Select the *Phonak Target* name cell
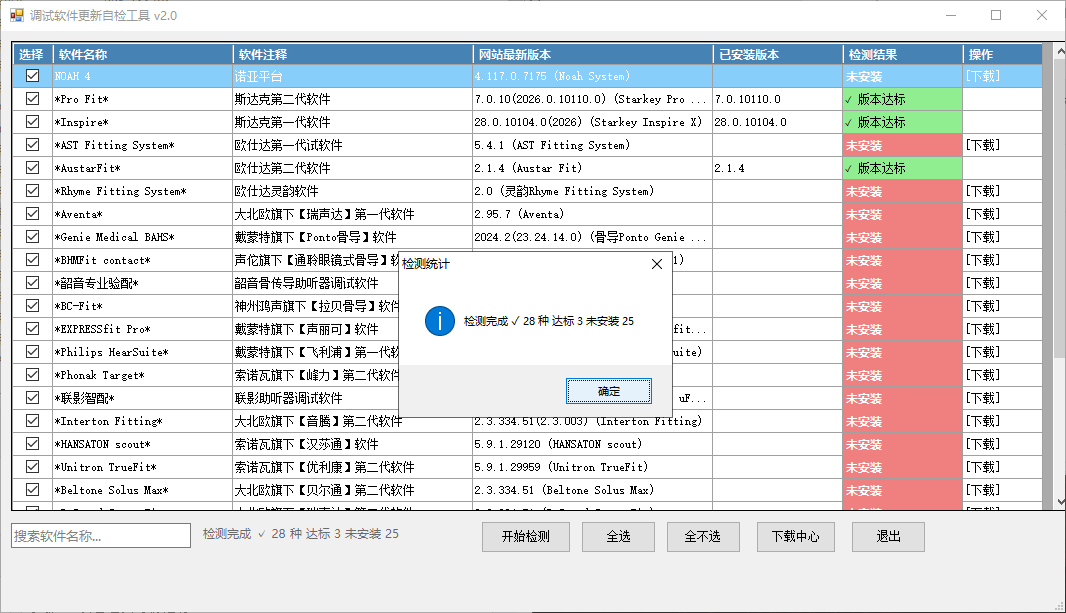The image size is (1066, 613). [143, 375]
